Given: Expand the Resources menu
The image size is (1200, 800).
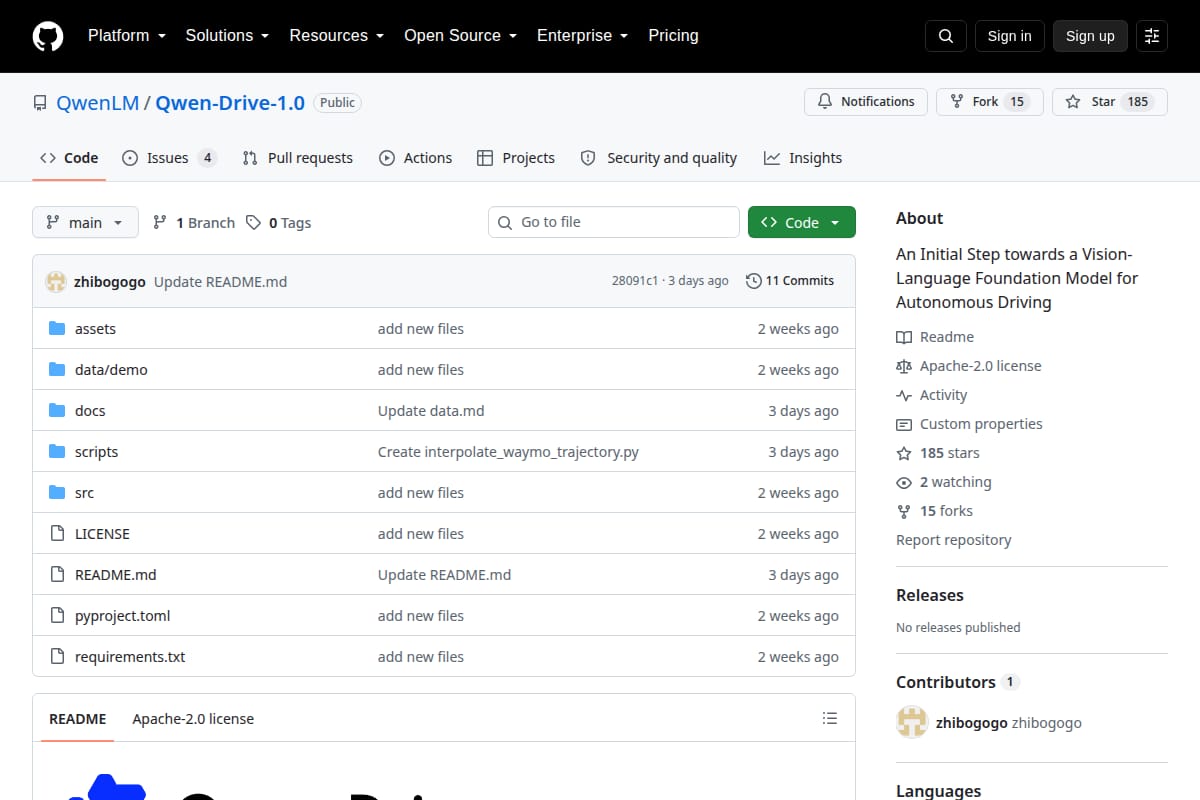Looking at the screenshot, I should point(336,35).
